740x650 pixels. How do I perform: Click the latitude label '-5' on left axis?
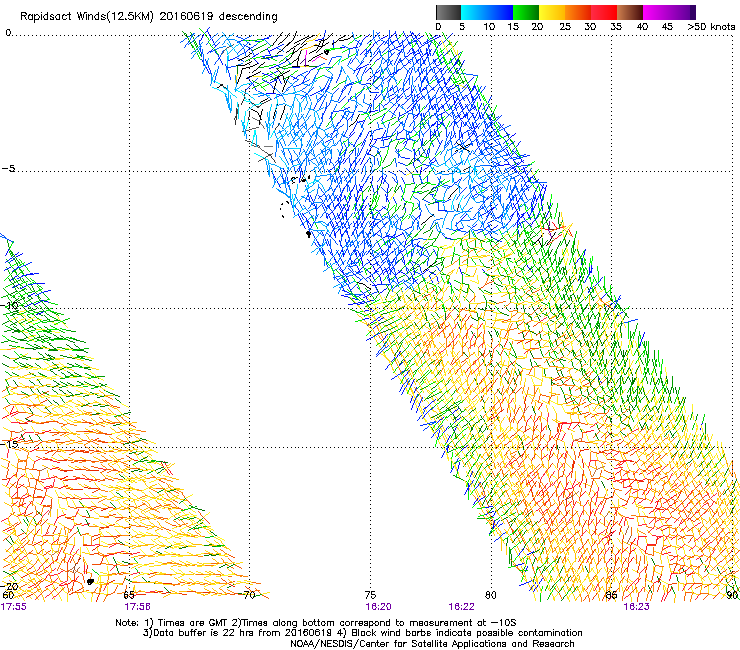coord(8,168)
